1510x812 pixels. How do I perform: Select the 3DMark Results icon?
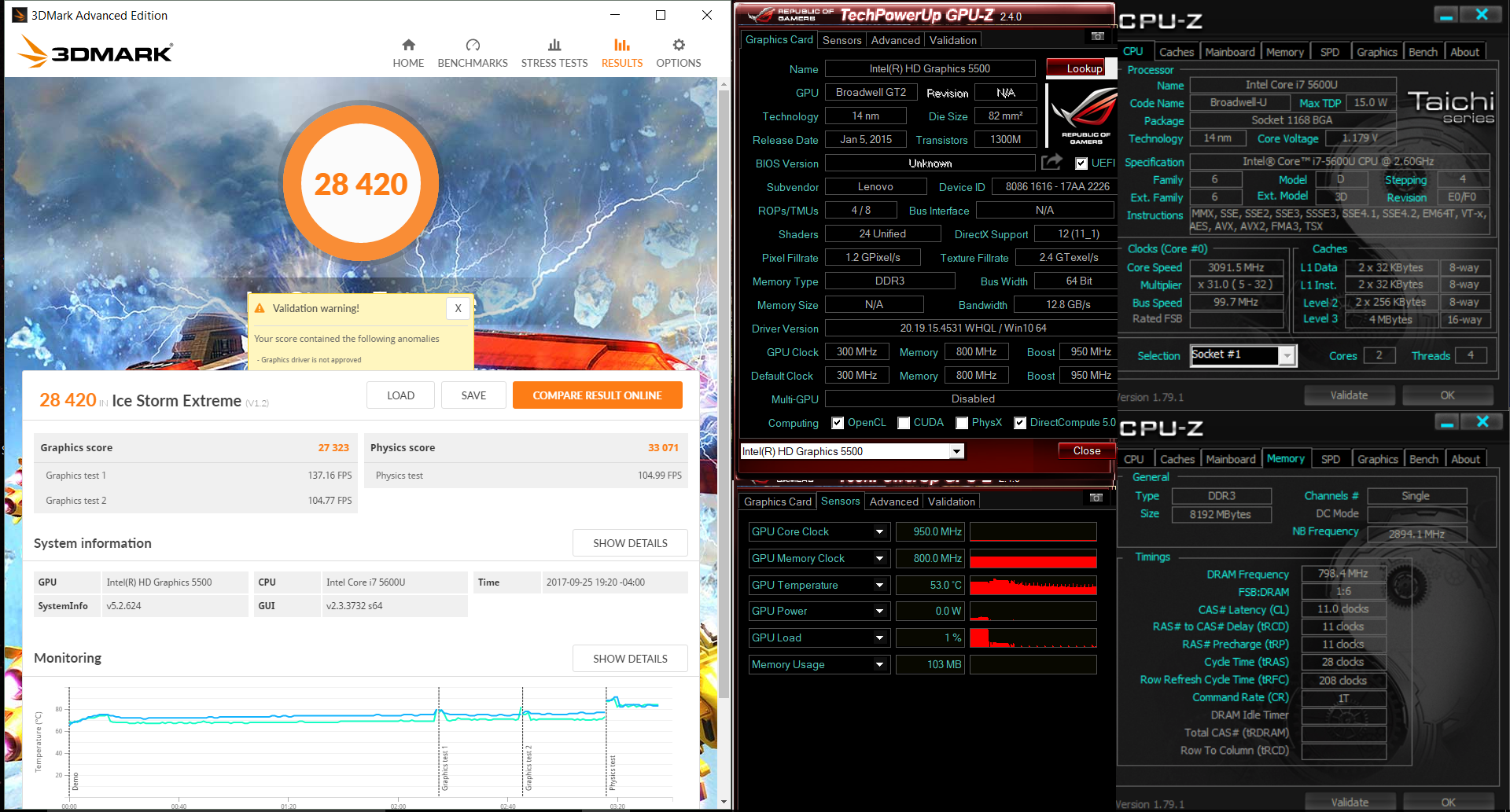pyautogui.click(x=622, y=45)
